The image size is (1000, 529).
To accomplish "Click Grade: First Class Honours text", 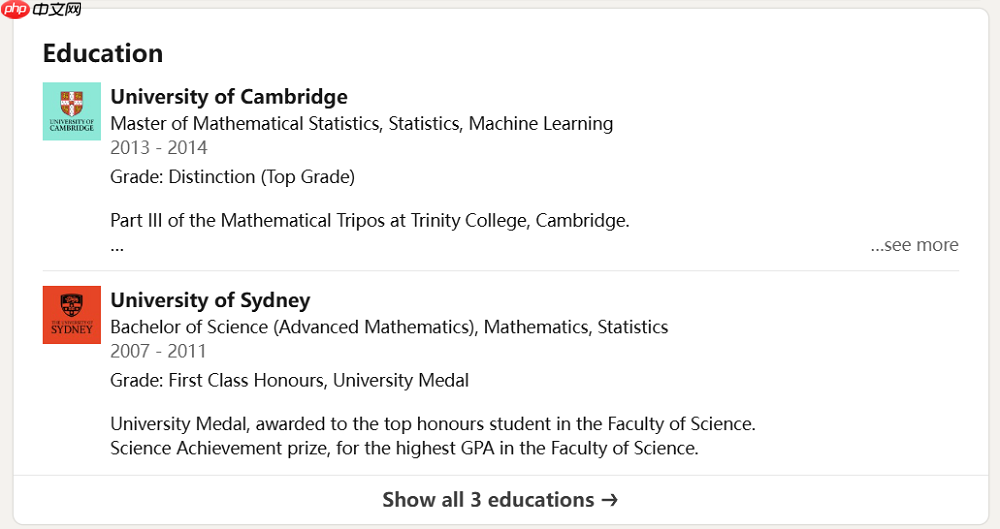I will click(x=289, y=380).
